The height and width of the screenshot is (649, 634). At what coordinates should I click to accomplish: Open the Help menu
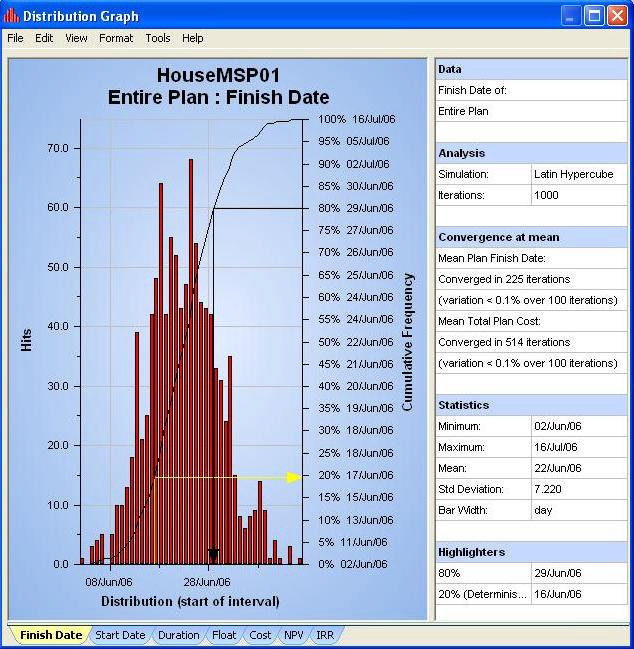coord(192,38)
